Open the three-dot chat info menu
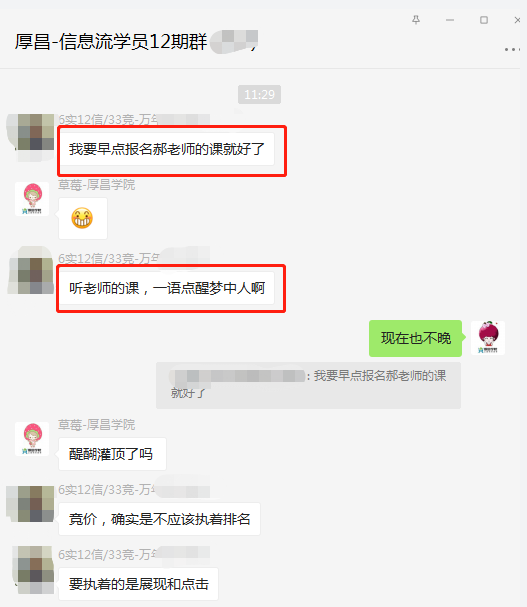This screenshot has width=527, height=607. (512, 49)
